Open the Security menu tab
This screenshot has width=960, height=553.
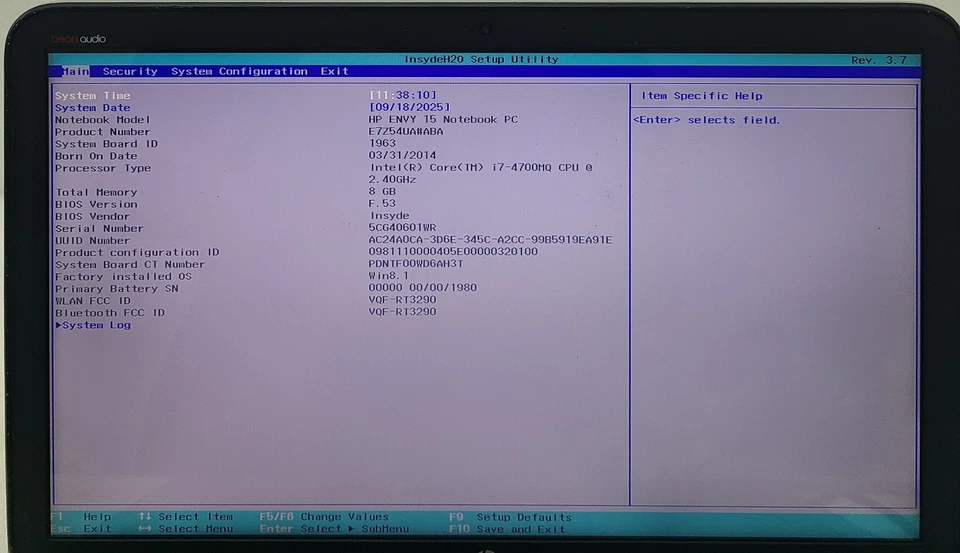tap(130, 72)
